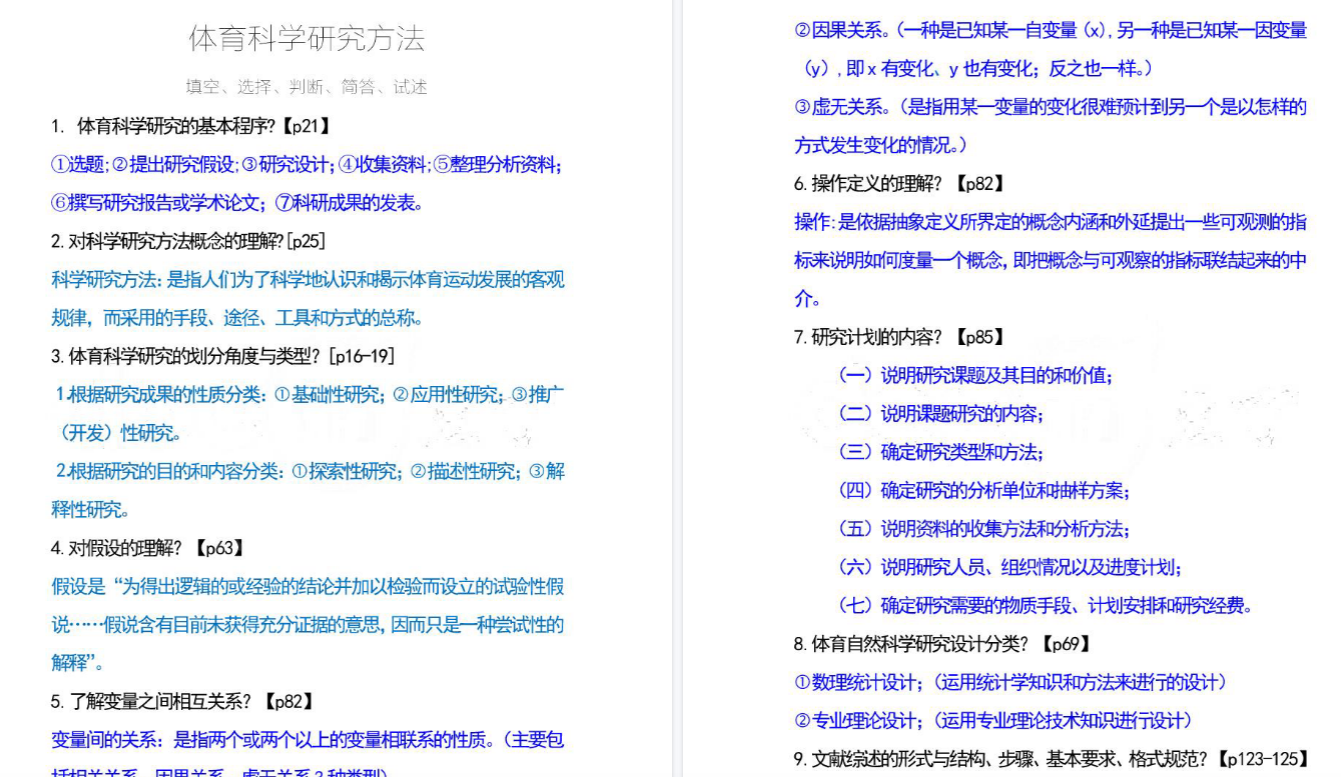Click the line starting with ③虚无关系

pos(1050,108)
